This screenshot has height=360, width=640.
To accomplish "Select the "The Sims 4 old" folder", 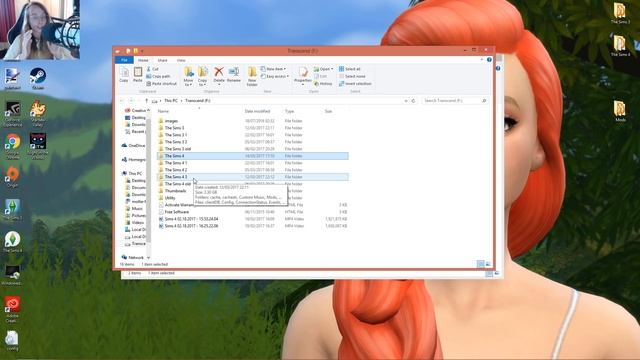I will point(174,184).
